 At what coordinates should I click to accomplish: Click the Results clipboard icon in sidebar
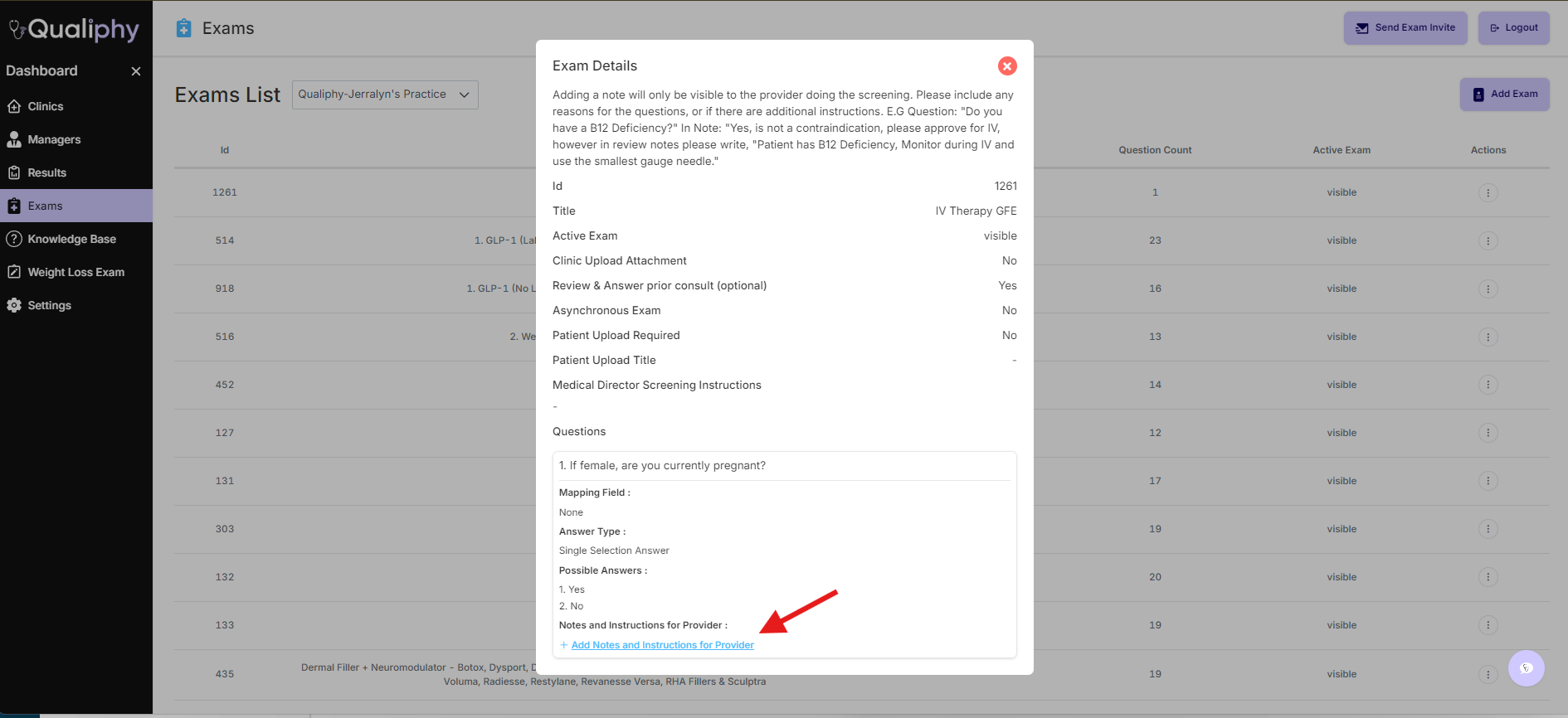tap(14, 172)
